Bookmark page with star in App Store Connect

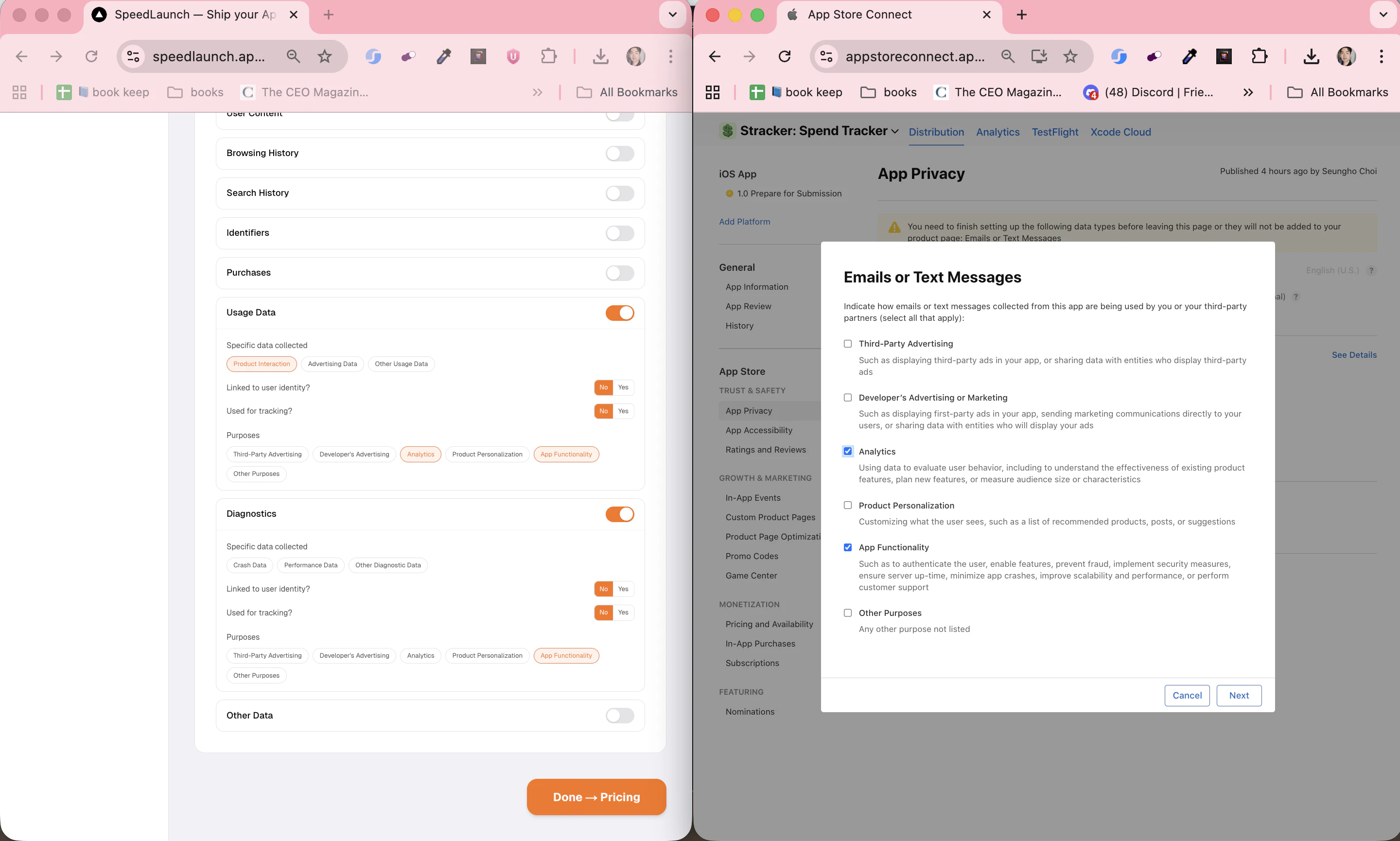pos(1070,56)
